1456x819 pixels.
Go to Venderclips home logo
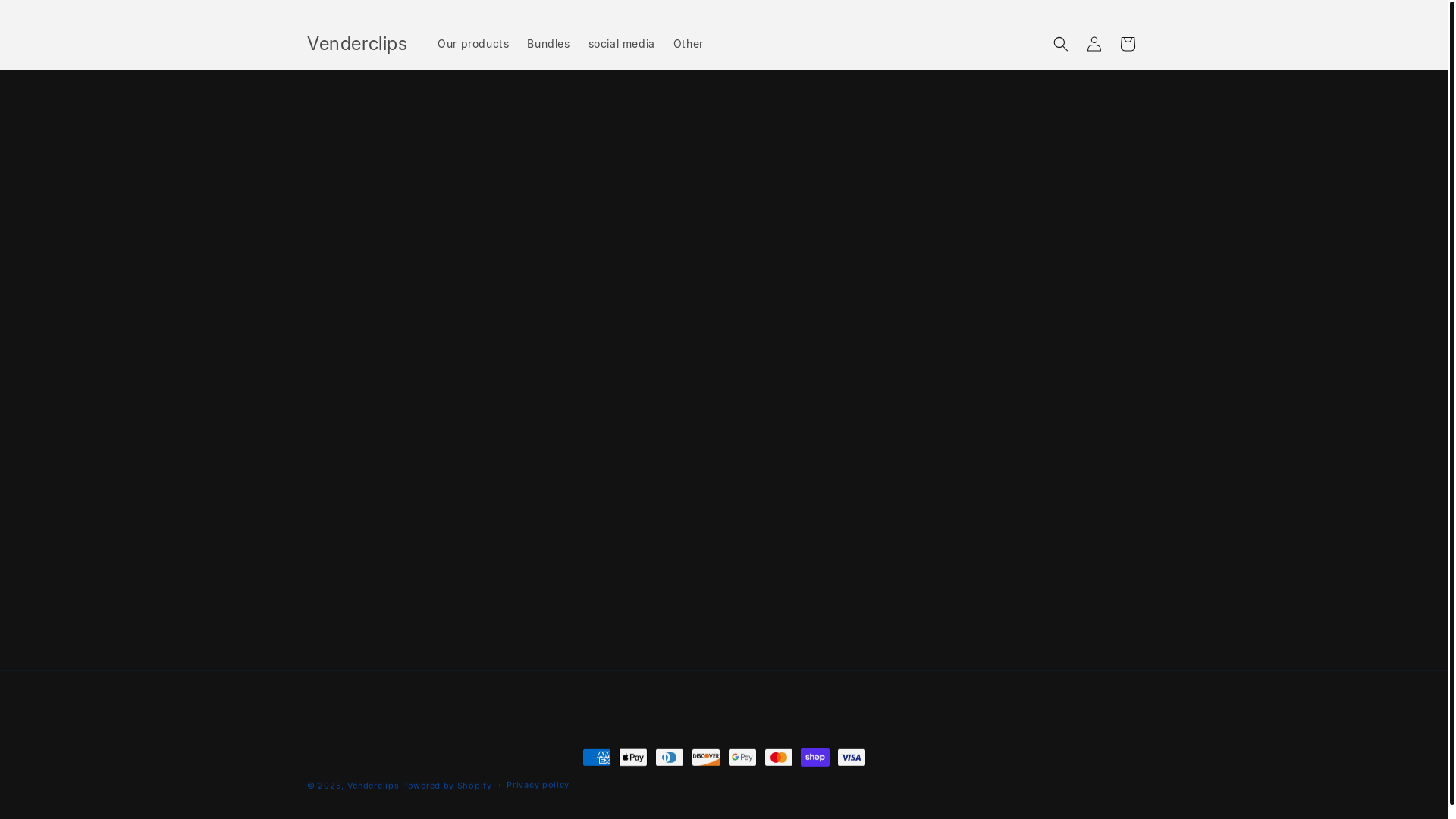357,44
